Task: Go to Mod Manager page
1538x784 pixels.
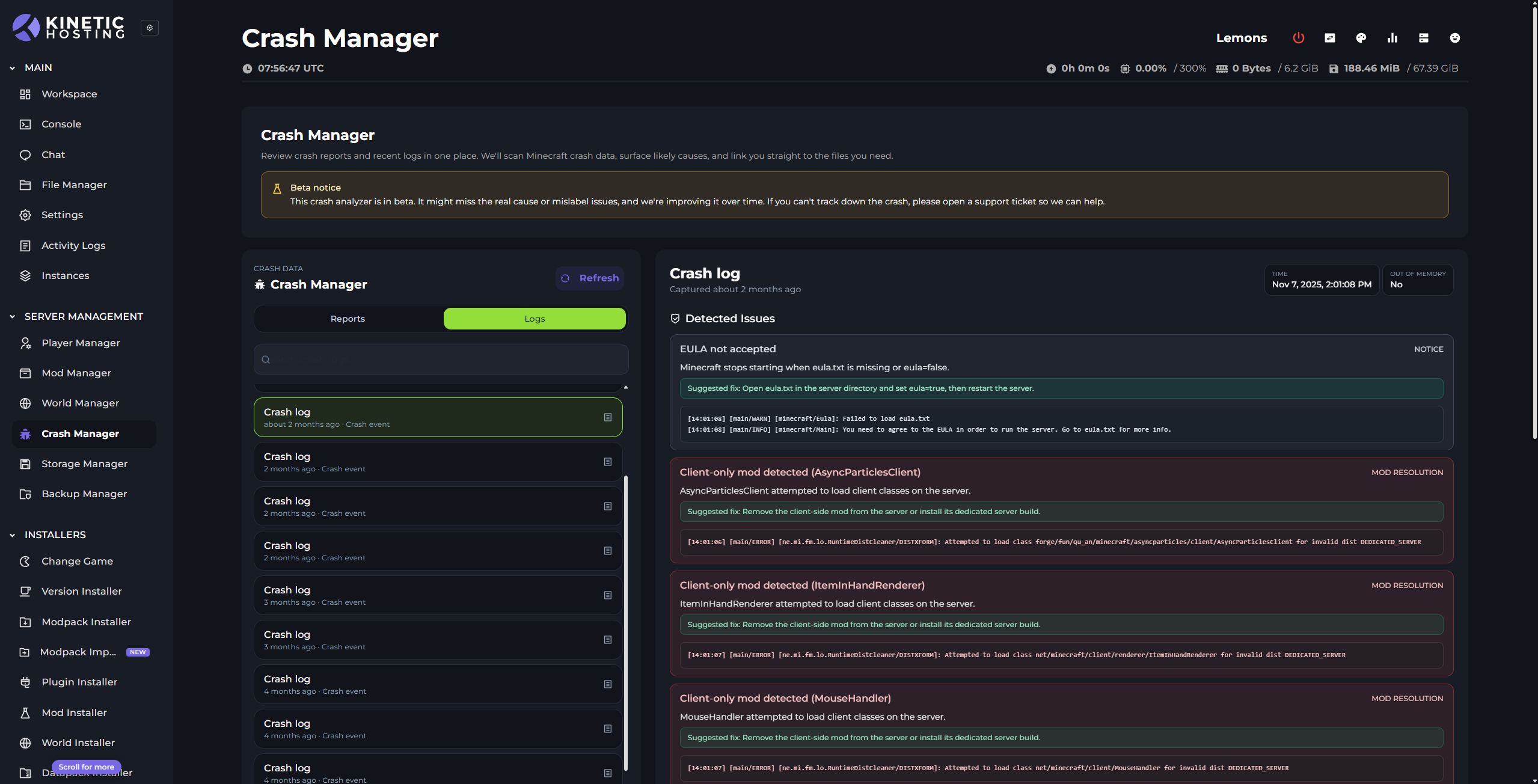Action: (x=76, y=373)
